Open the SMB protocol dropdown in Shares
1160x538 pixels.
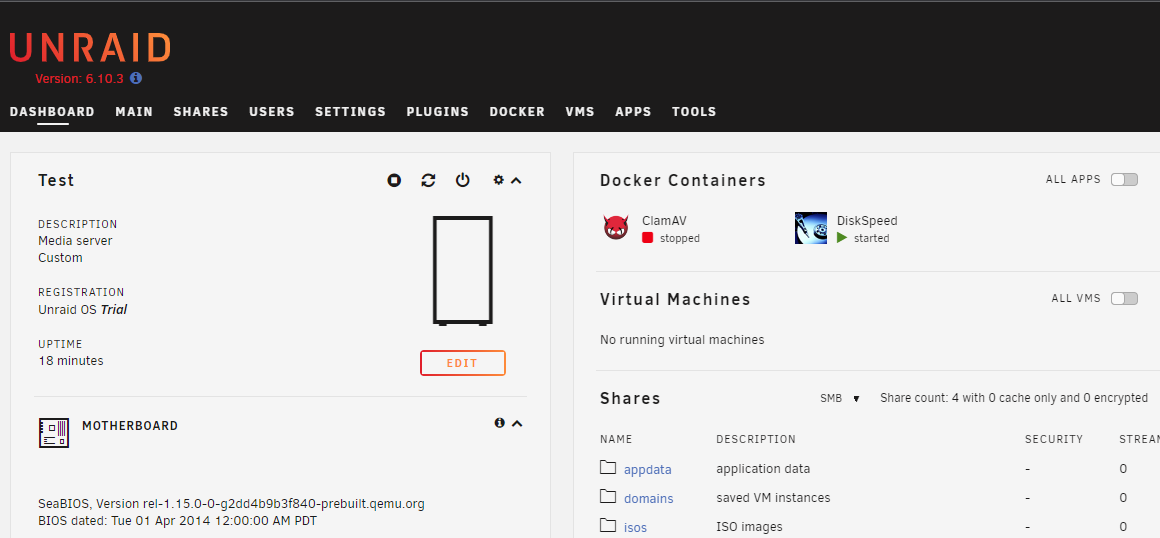point(840,398)
